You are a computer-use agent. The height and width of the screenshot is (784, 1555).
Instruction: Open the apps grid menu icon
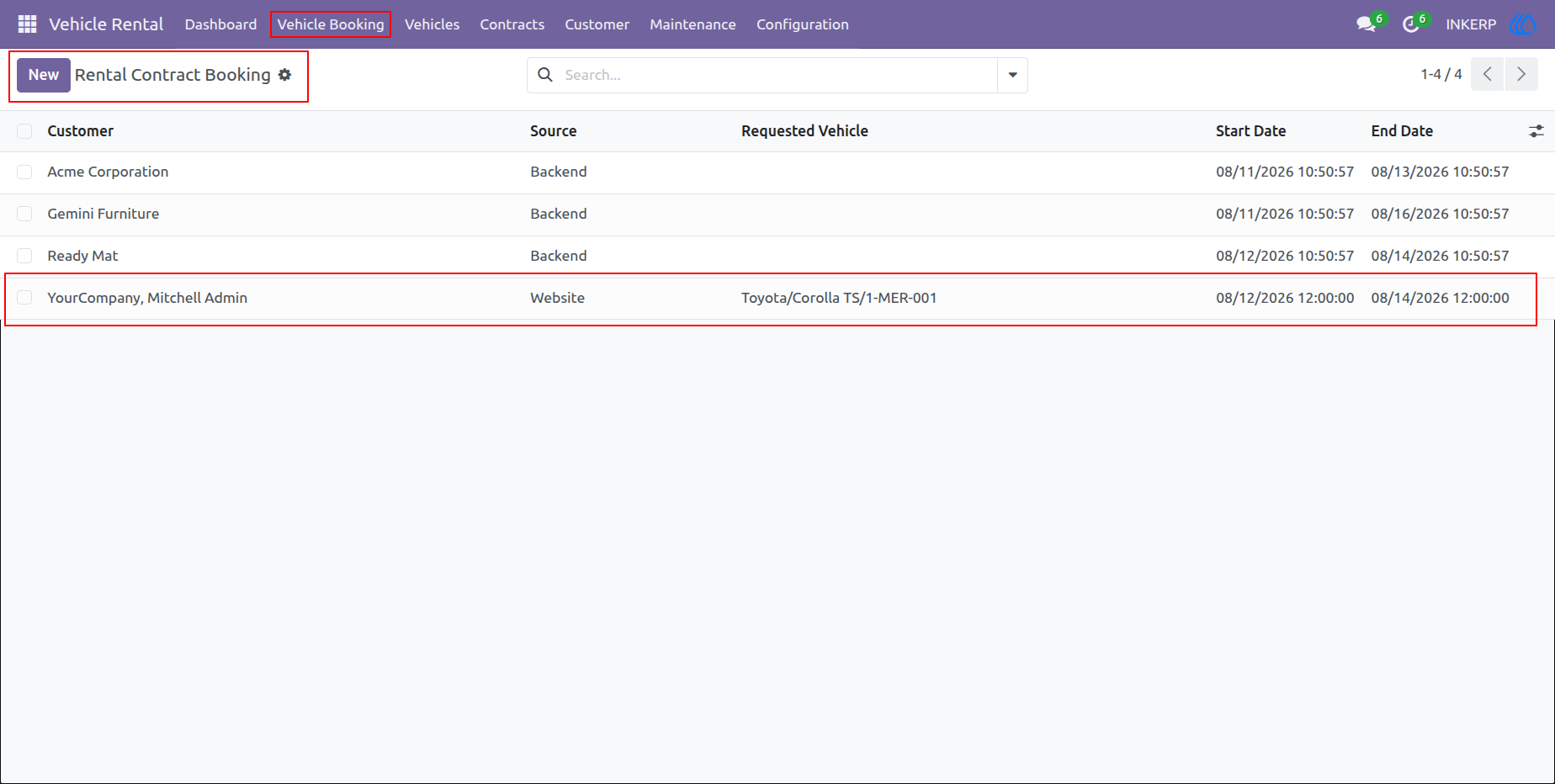[27, 24]
